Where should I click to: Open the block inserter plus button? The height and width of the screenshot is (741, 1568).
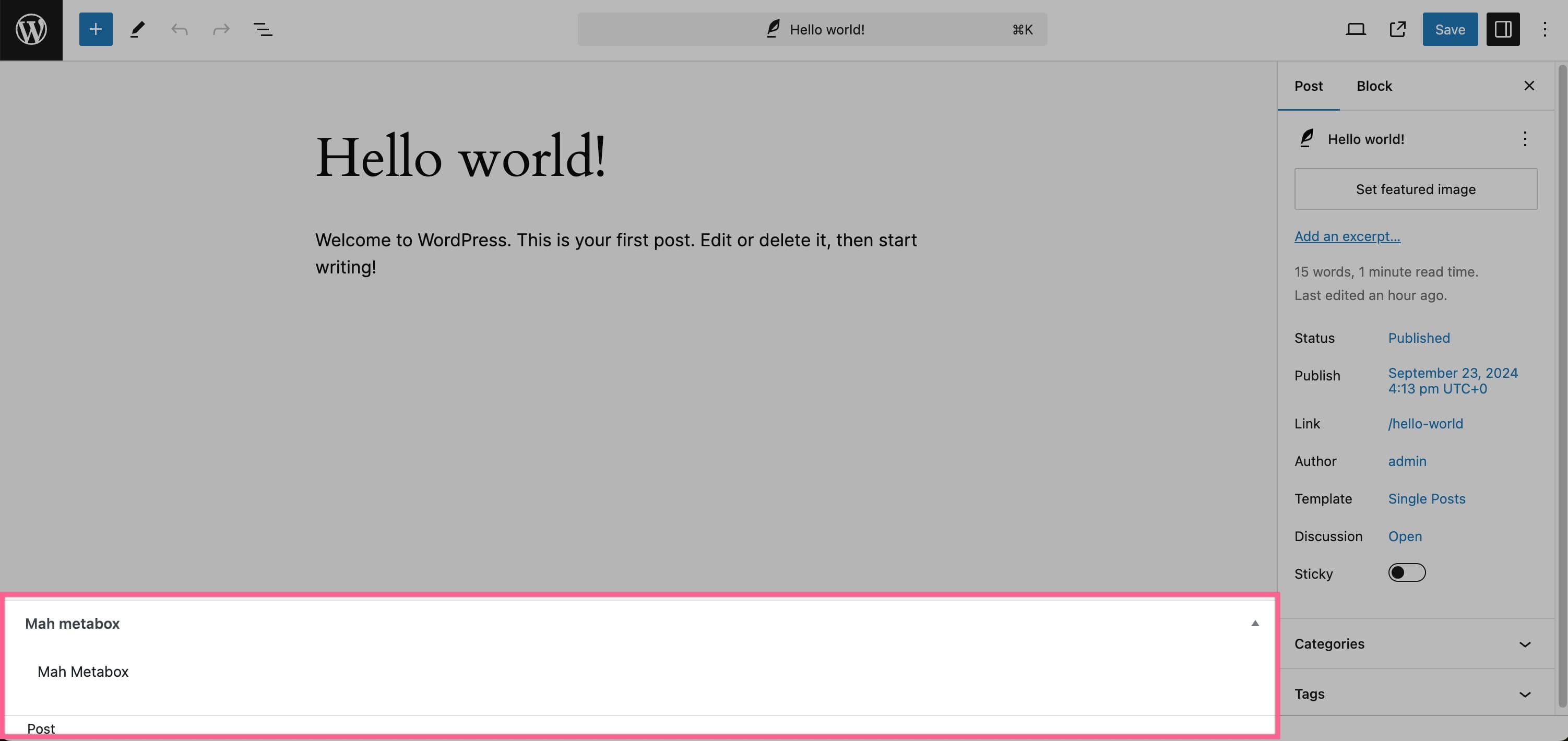pyautogui.click(x=96, y=29)
